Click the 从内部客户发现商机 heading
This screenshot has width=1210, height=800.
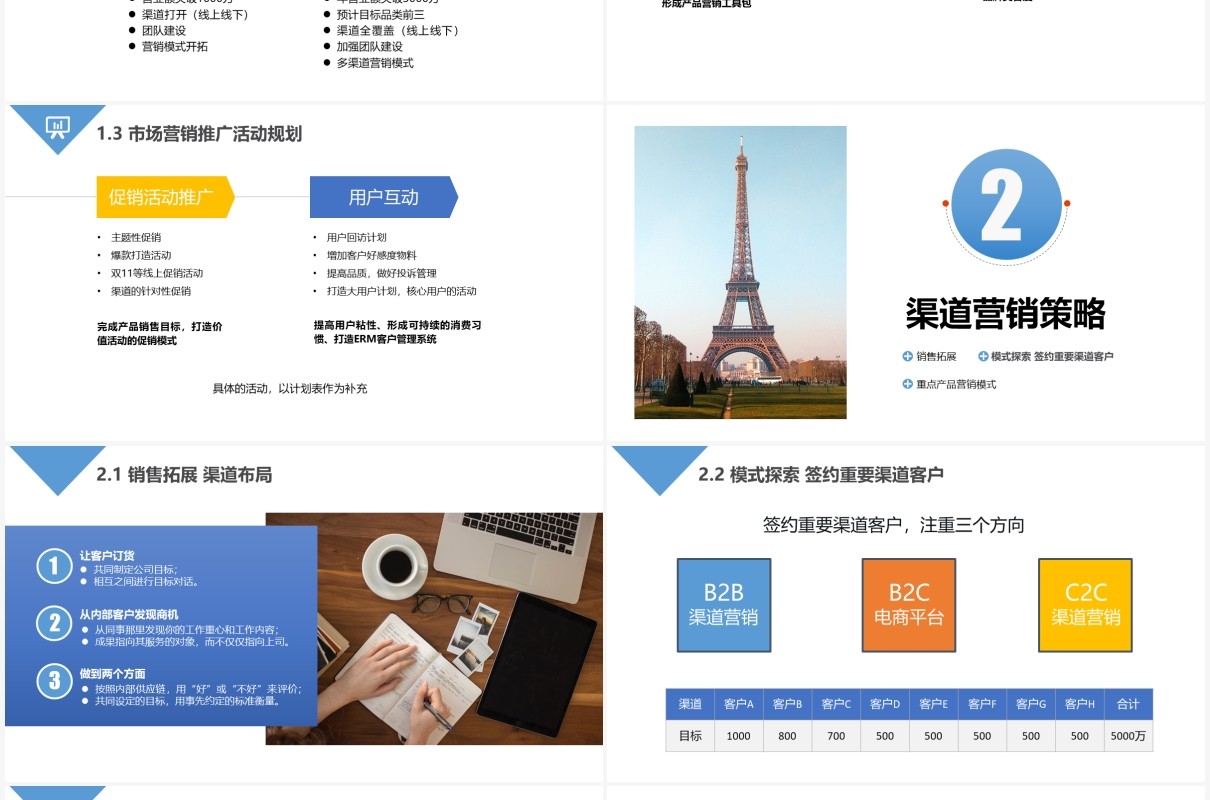click(129, 614)
